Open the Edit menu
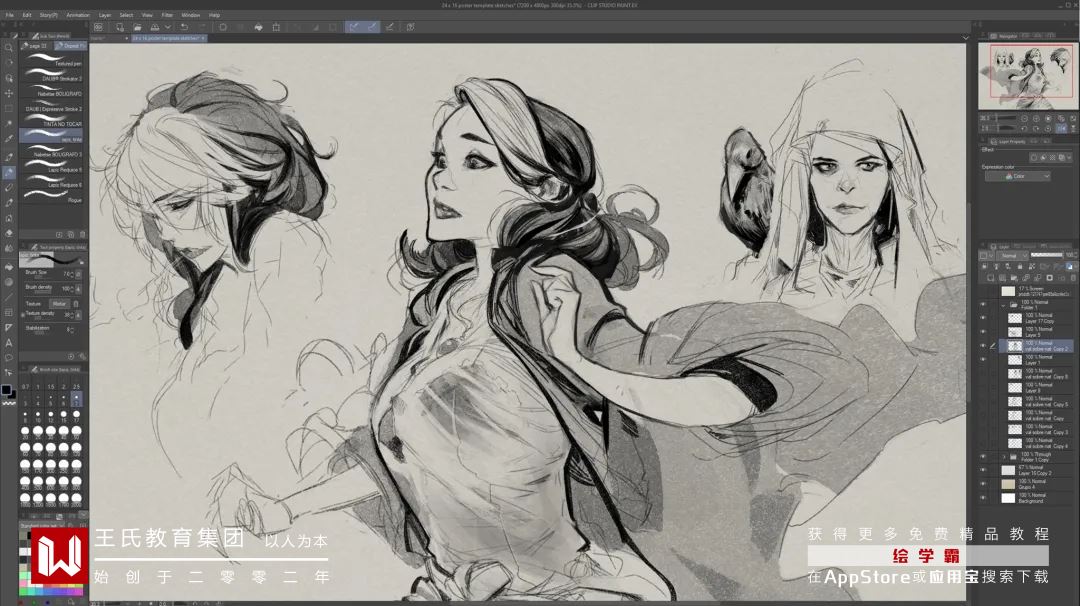This screenshot has width=1080, height=606. (27, 14)
